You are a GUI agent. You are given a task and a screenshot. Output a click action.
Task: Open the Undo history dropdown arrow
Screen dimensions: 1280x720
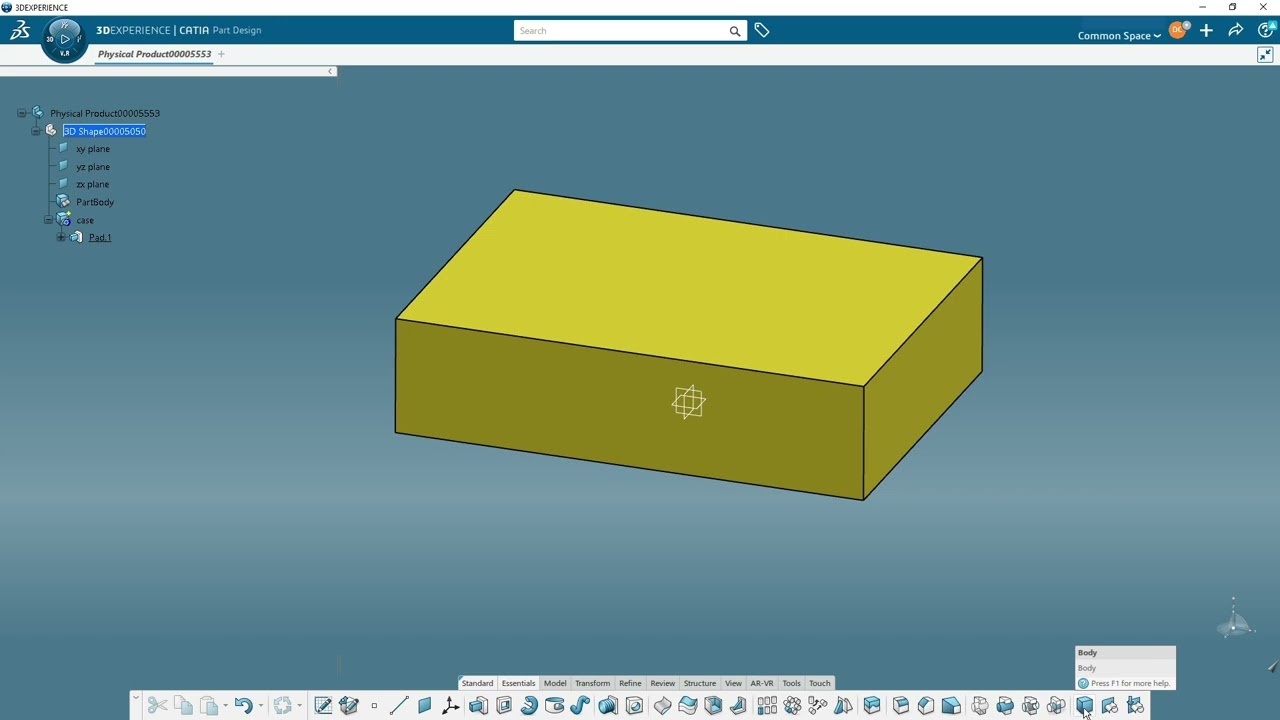tap(260, 706)
